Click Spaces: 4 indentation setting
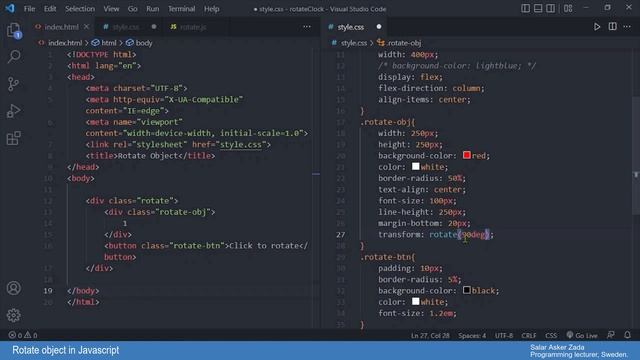640x360 pixels. [x=472, y=336]
